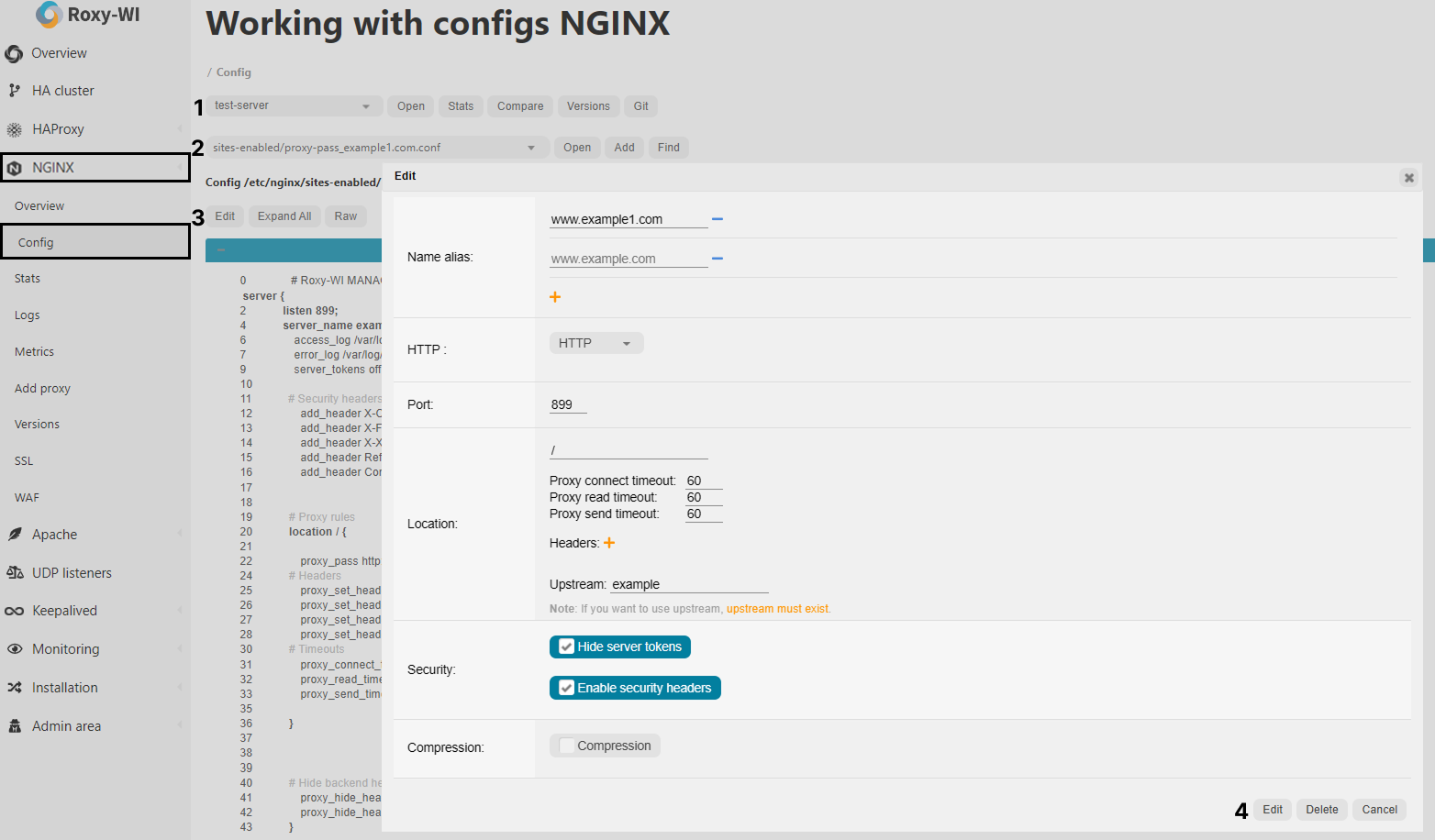Enable the Compression checkbox
1435x840 pixels.
click(566, 746)
